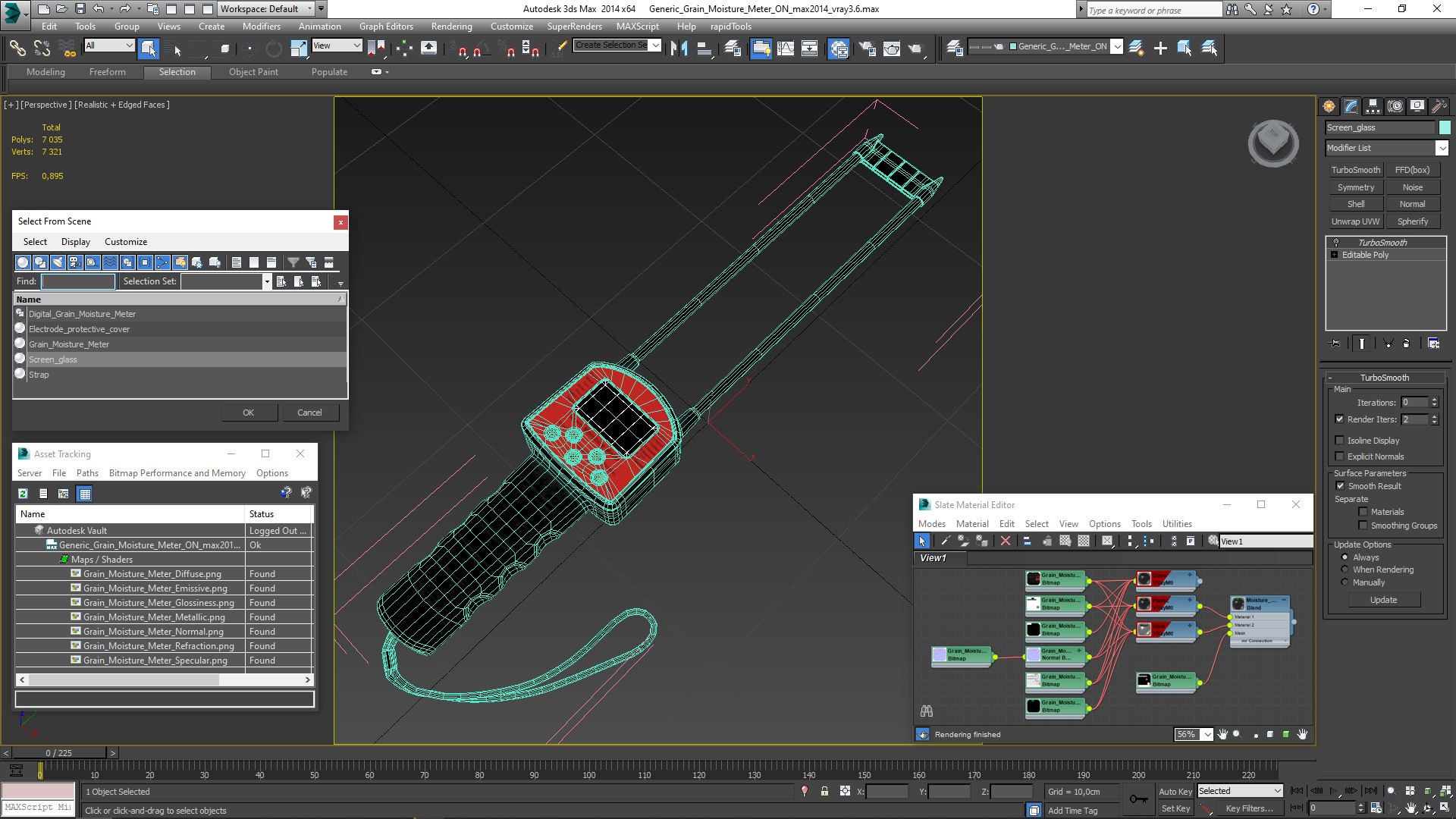This screenshot has width=1456, height=819.
Task: Toggle the Render Iters checkbox
Action: (x=1339, y=419)
